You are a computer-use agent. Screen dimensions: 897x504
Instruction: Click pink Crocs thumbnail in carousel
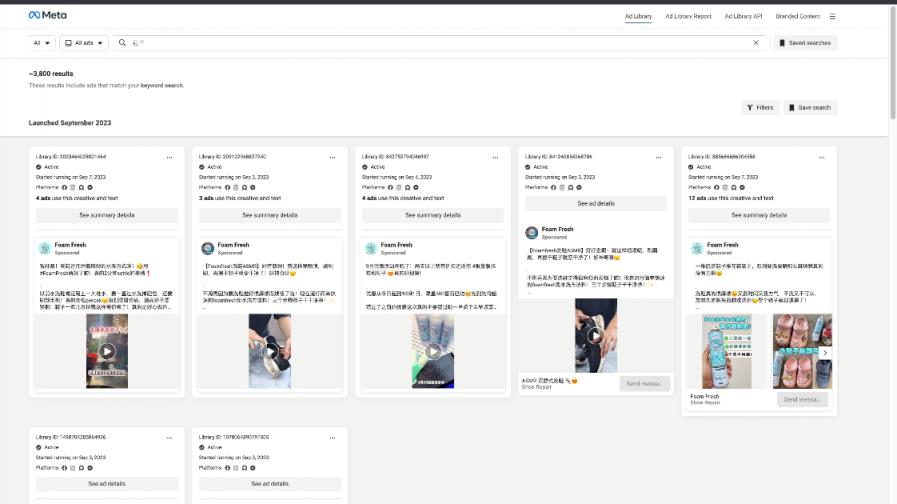pos(802,351)
